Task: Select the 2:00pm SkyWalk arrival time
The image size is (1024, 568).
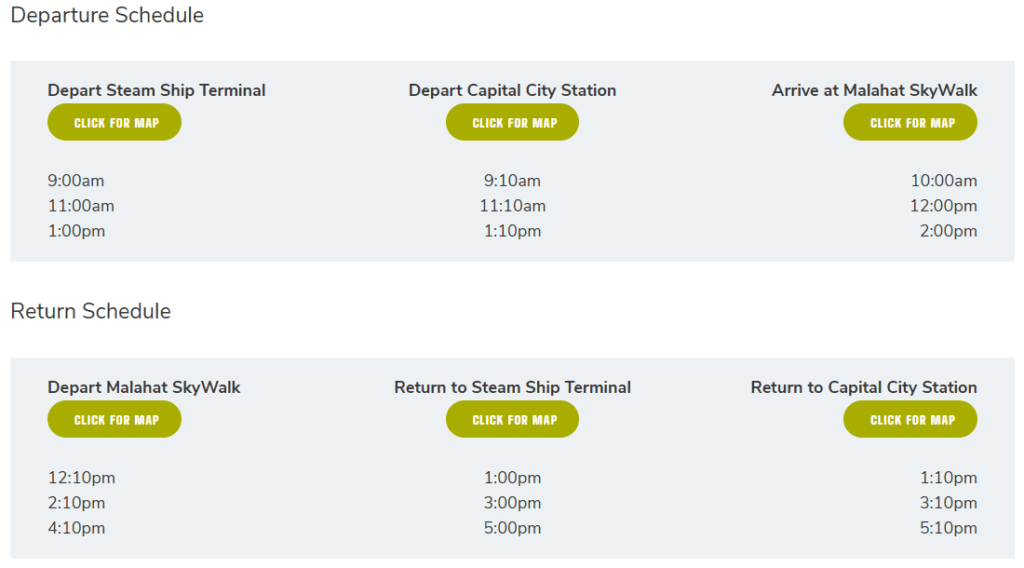Action: (948, 231)
